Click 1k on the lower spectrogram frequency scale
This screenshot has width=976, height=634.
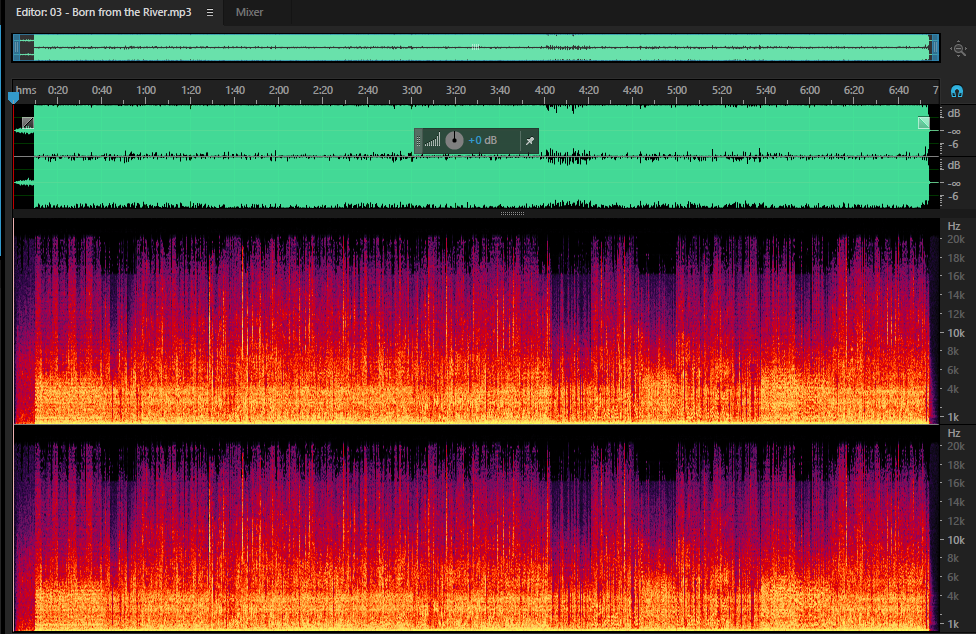coord(954,624)
